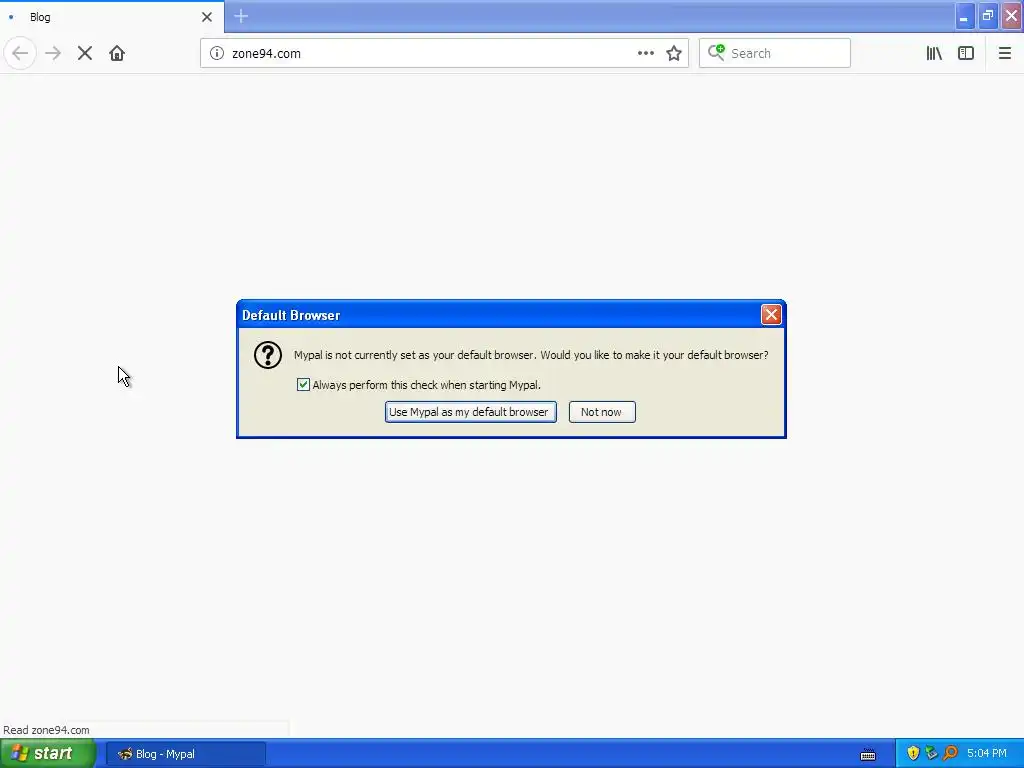Minimize the Mypal browser window
Viewport: 1024px width, 768px height.
(964, 16)
